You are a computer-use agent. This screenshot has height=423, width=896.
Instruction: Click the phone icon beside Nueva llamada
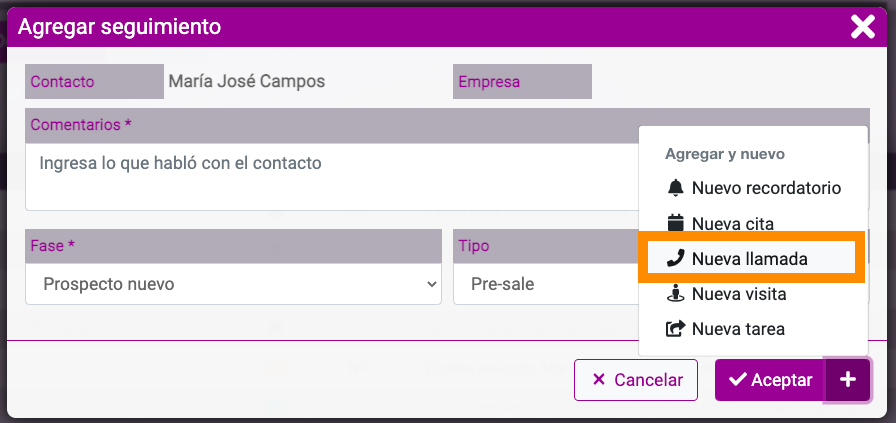(675, 258)
